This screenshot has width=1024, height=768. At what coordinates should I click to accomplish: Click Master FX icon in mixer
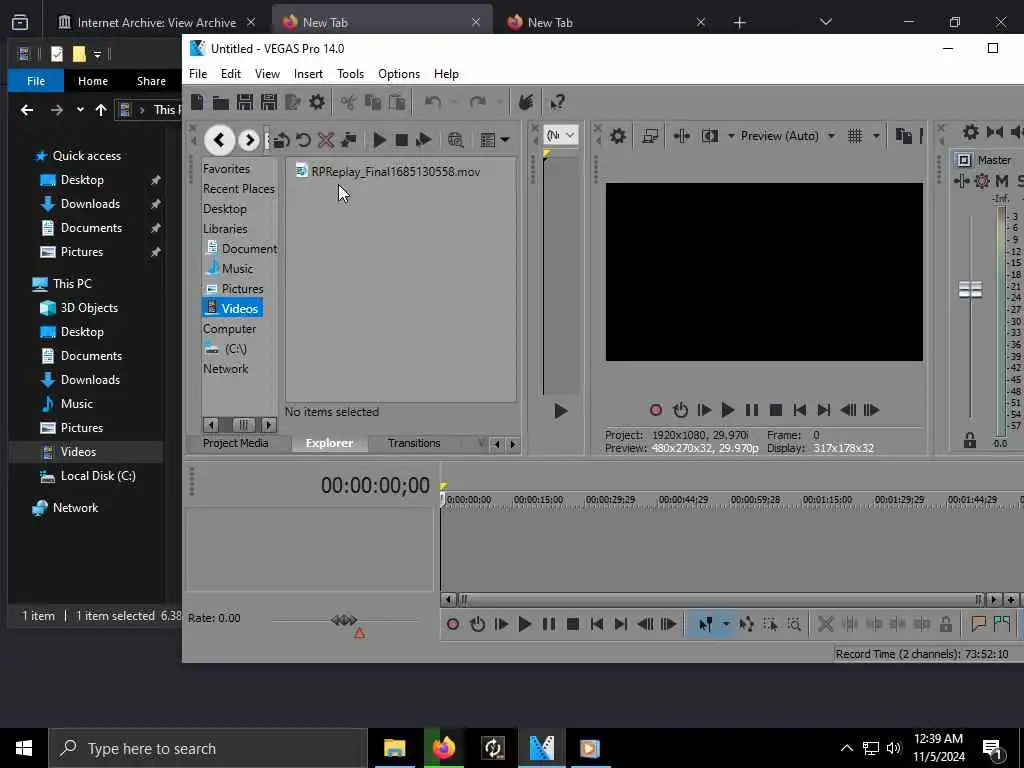coord(961,181)
